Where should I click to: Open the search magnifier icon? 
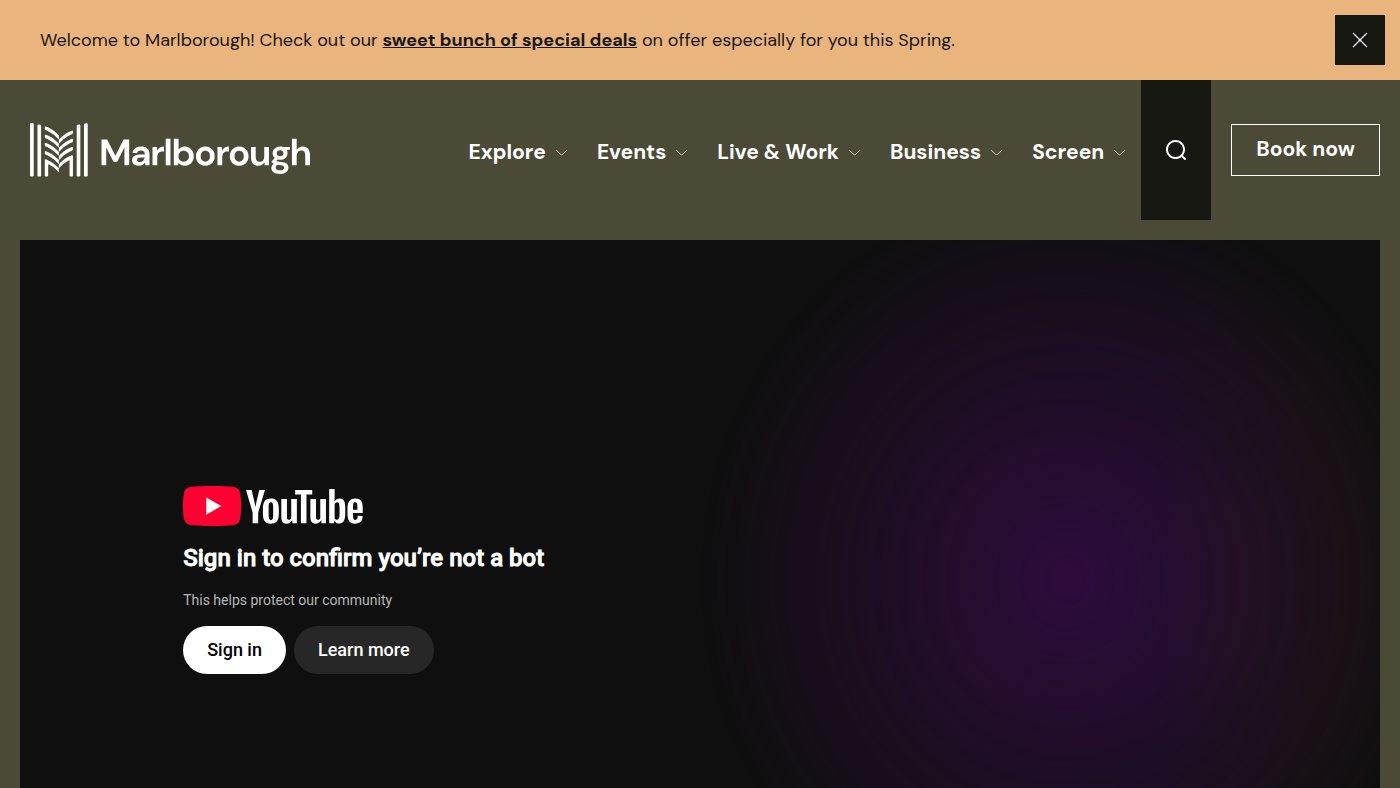point(1176,150)
